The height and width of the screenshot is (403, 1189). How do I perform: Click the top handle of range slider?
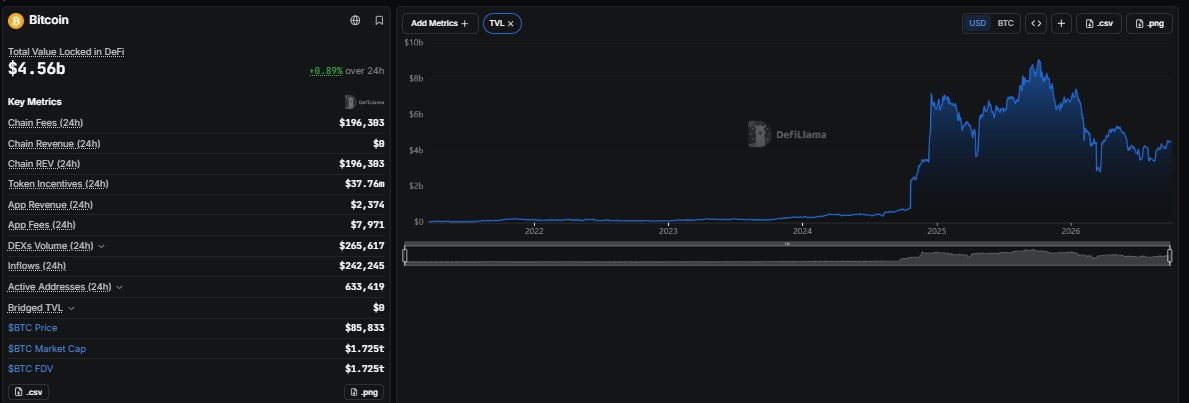787,244
